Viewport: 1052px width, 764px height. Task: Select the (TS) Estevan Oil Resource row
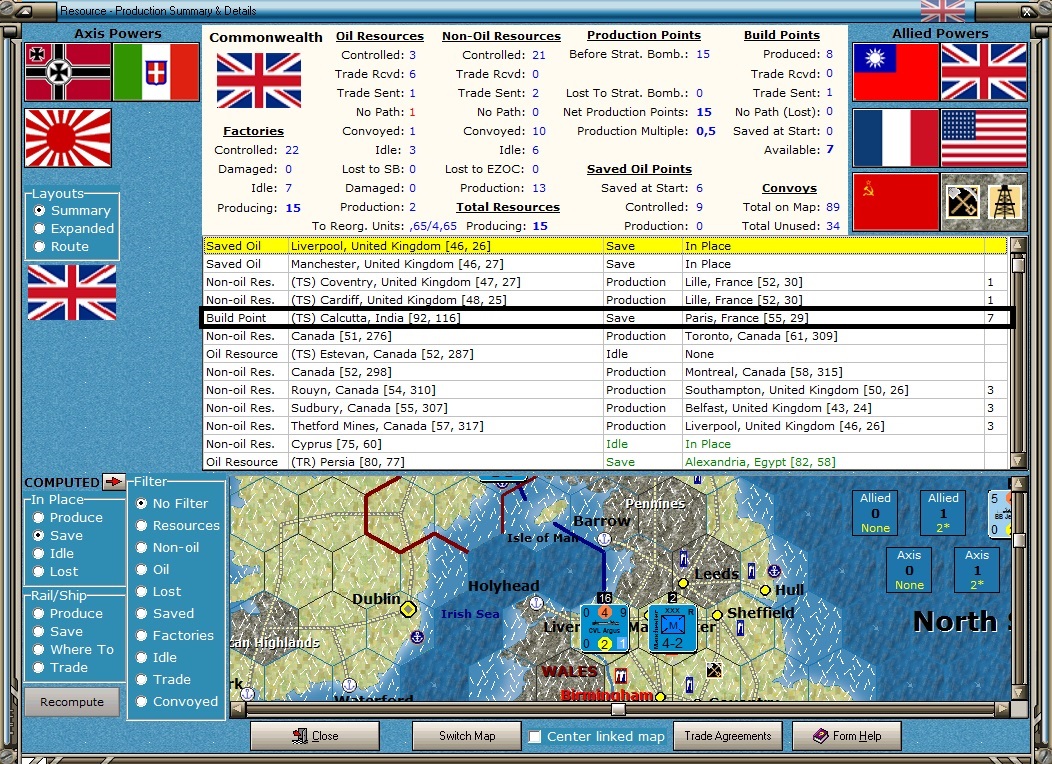604,354
